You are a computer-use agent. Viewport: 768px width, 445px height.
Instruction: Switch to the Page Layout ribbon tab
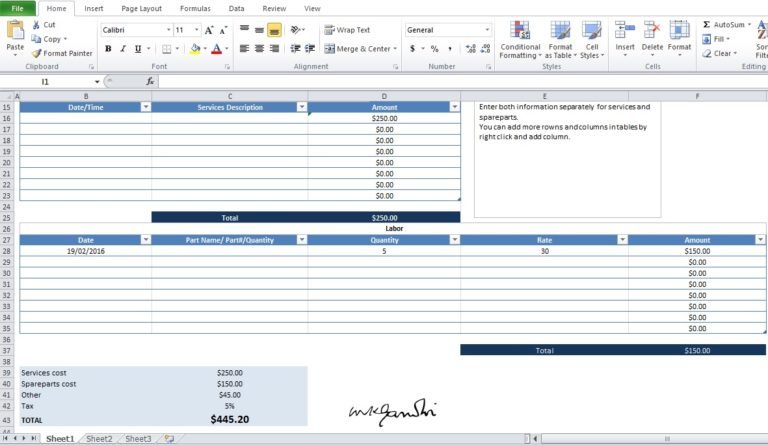coord(141,8)
